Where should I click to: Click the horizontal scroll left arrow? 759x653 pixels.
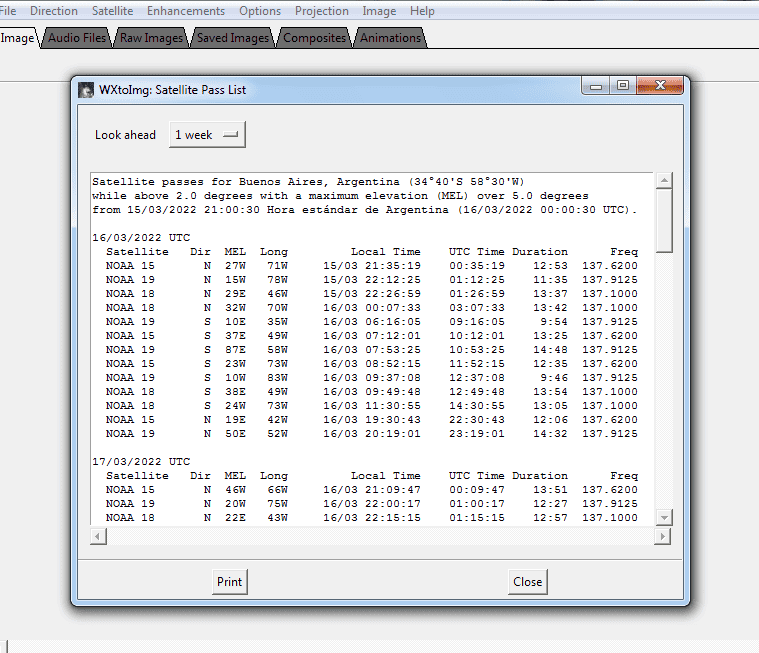point(98,537)
